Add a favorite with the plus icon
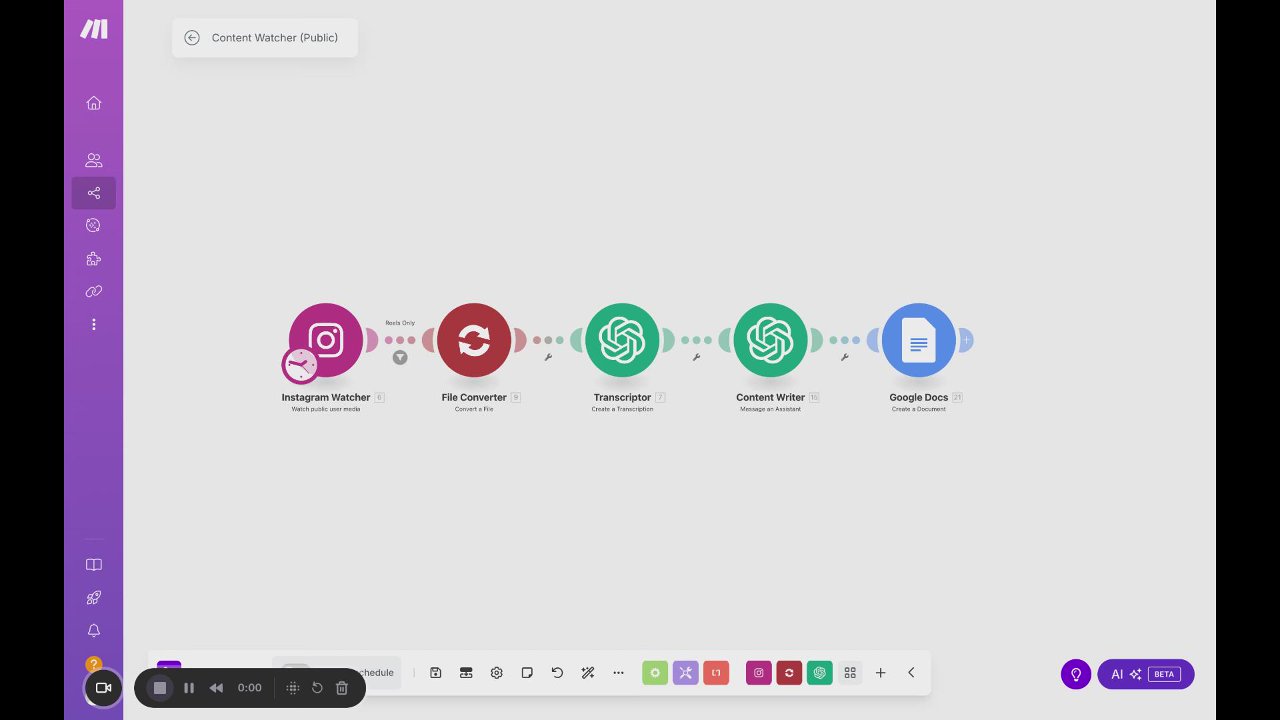 881,673
